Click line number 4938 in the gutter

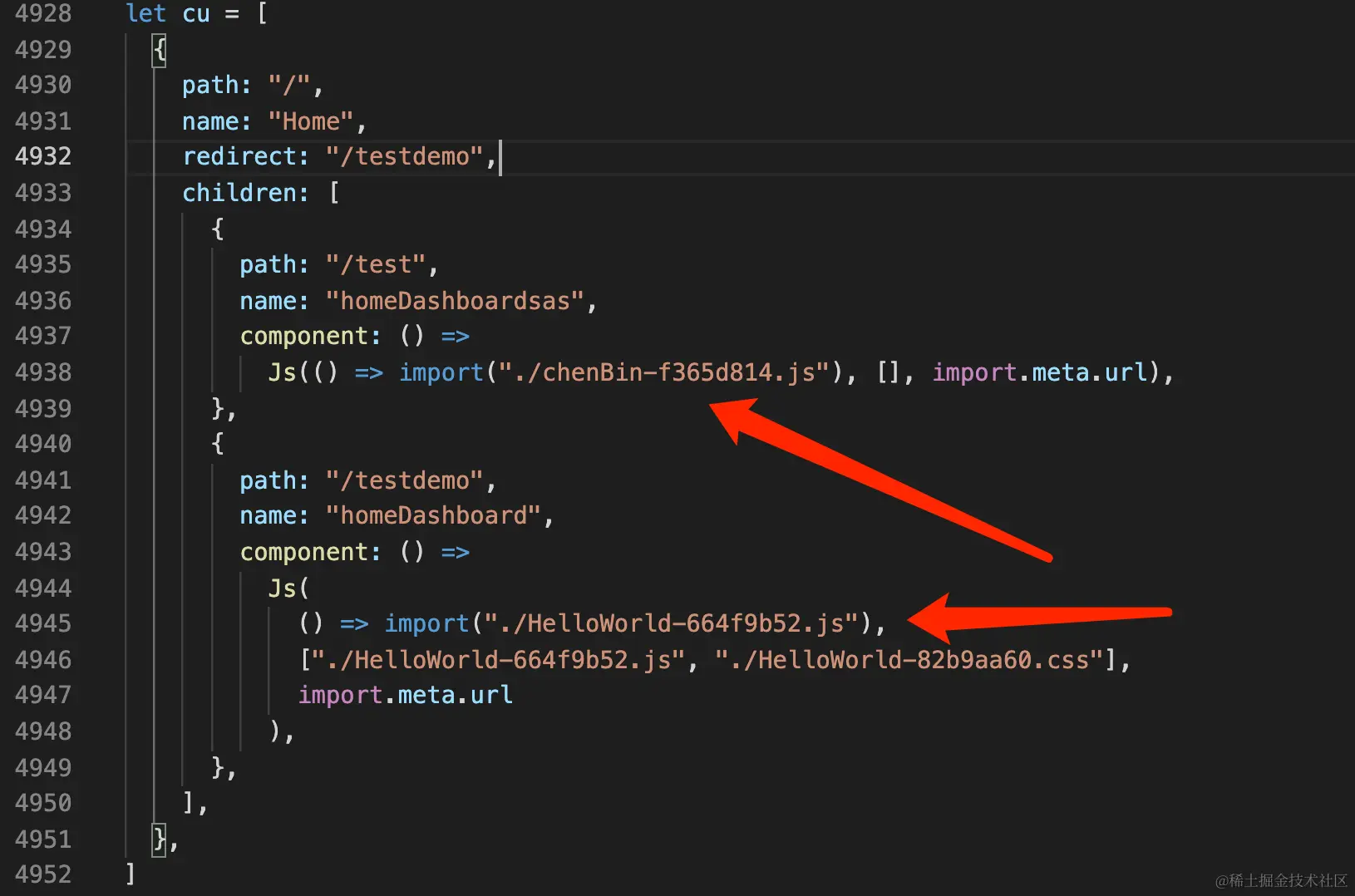43,372
